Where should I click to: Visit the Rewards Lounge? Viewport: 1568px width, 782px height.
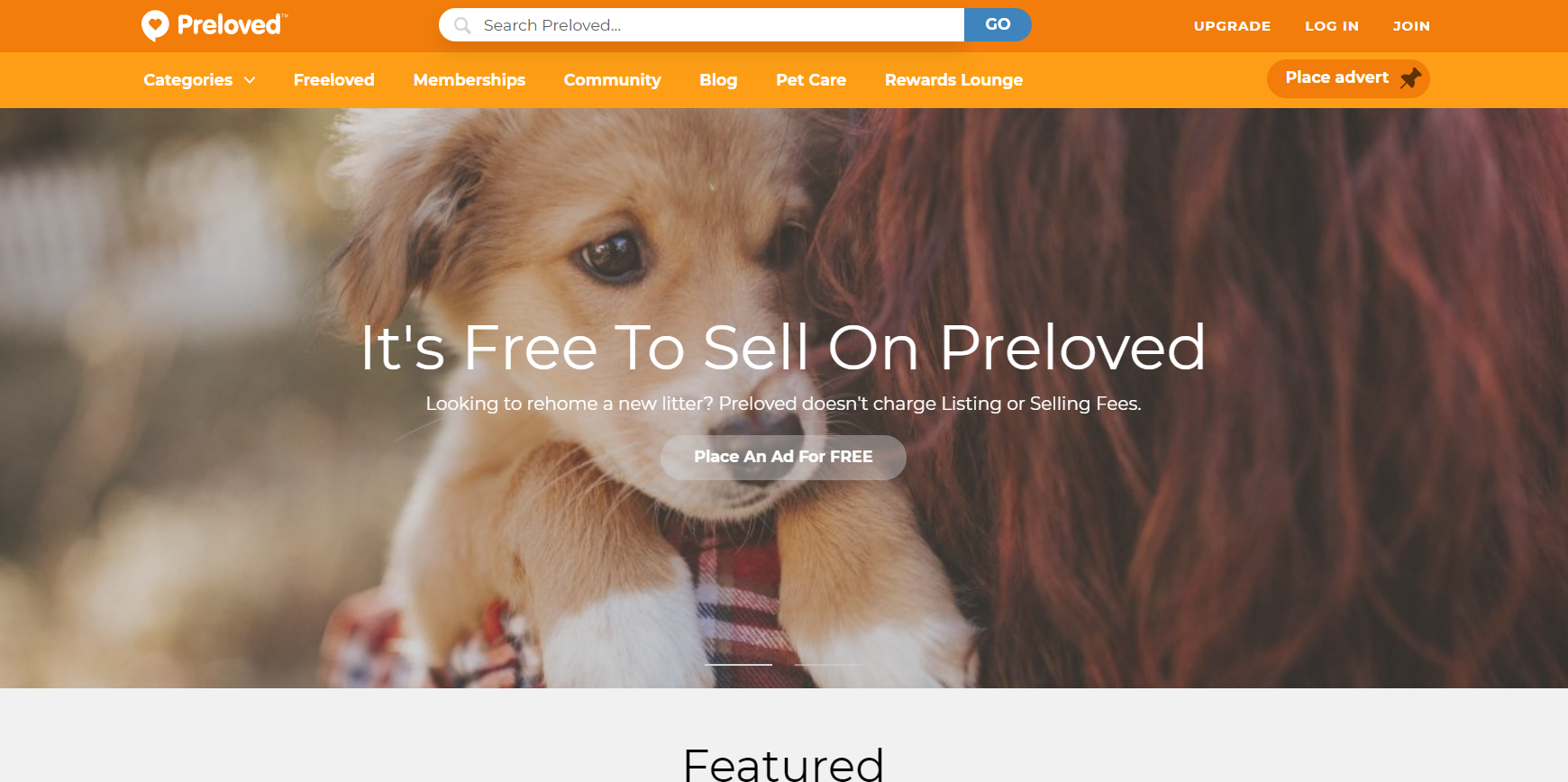coord(953,80)
